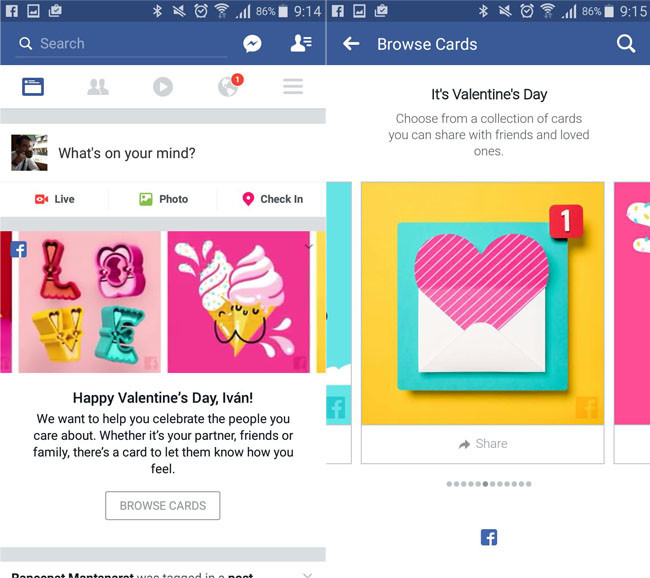Select the LOVE letters card thumbnail
This screenshot has width=650, height=578.
(90, 302)
